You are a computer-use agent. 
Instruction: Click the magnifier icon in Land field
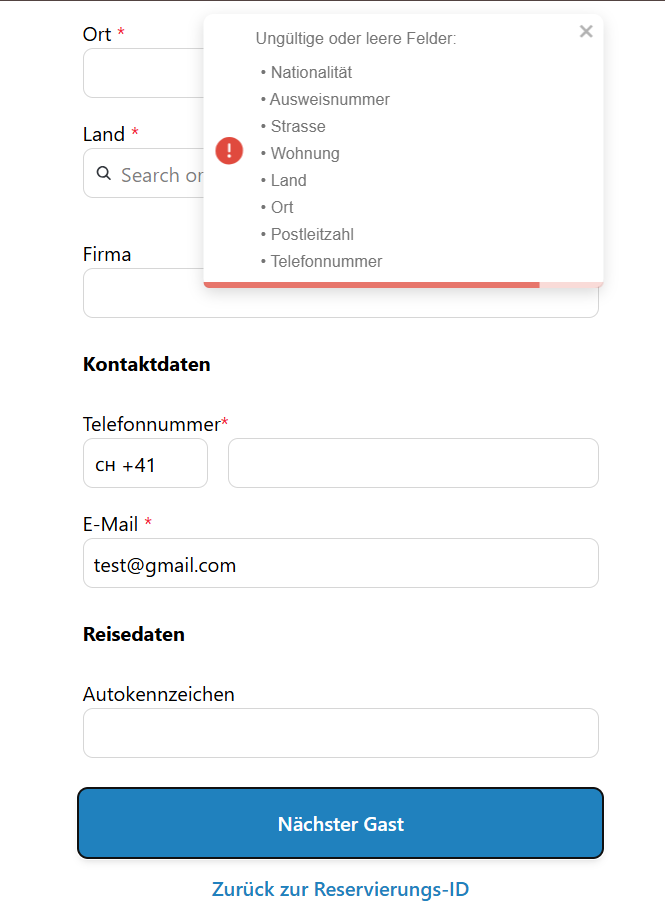pyautogui.click(x=103, y=174)
